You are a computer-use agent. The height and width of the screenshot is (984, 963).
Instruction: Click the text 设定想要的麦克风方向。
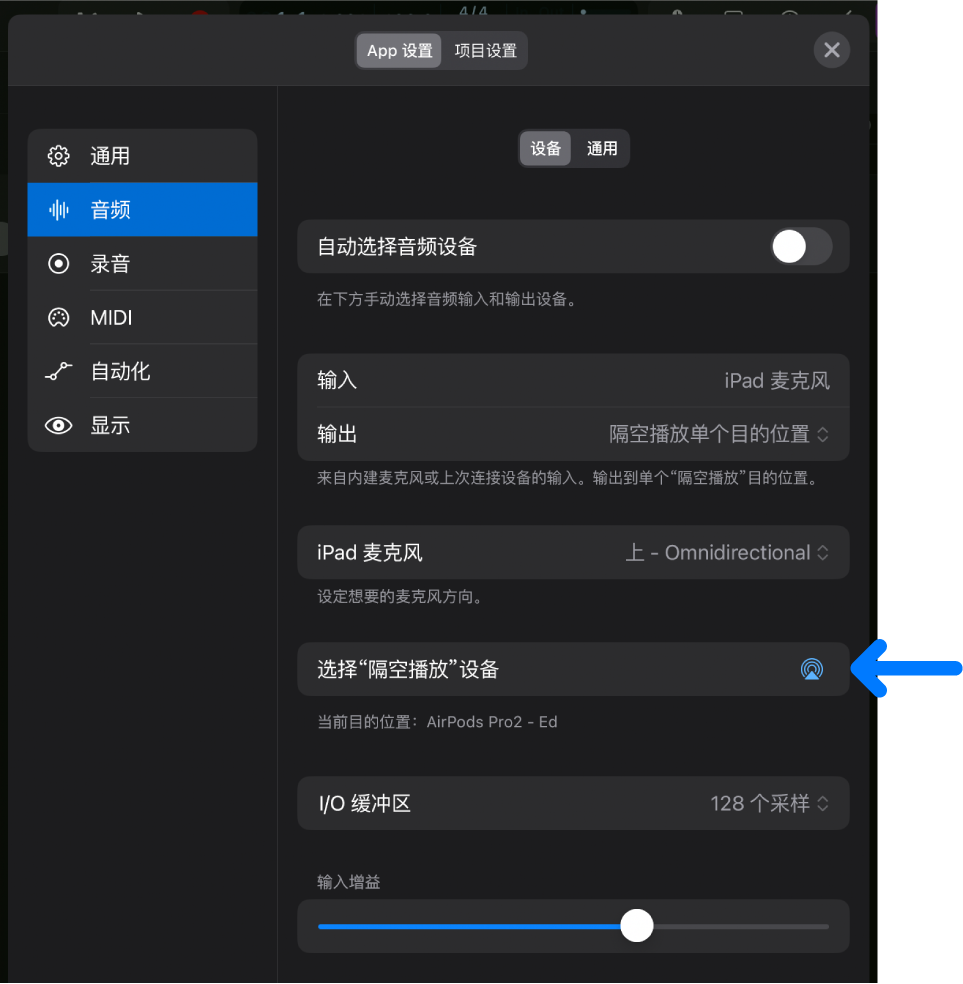click(400, 596)
